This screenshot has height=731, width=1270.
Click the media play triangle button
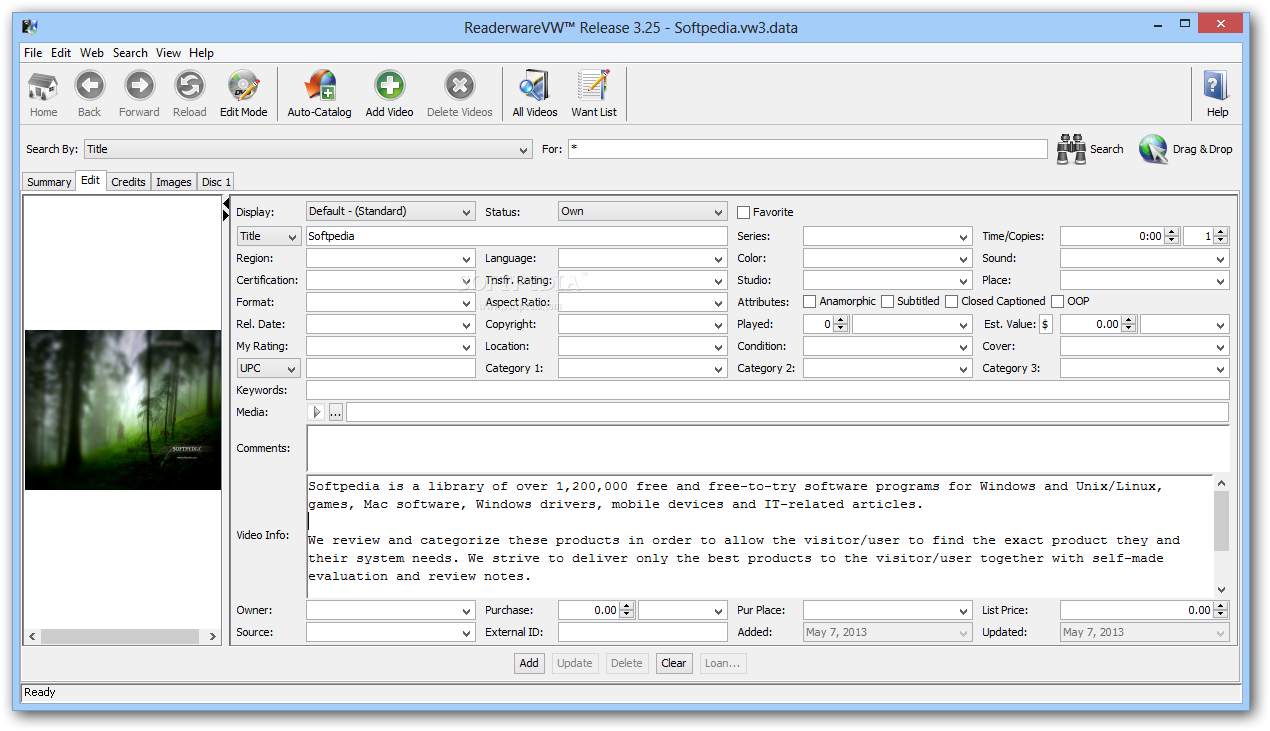coord(318,412)
